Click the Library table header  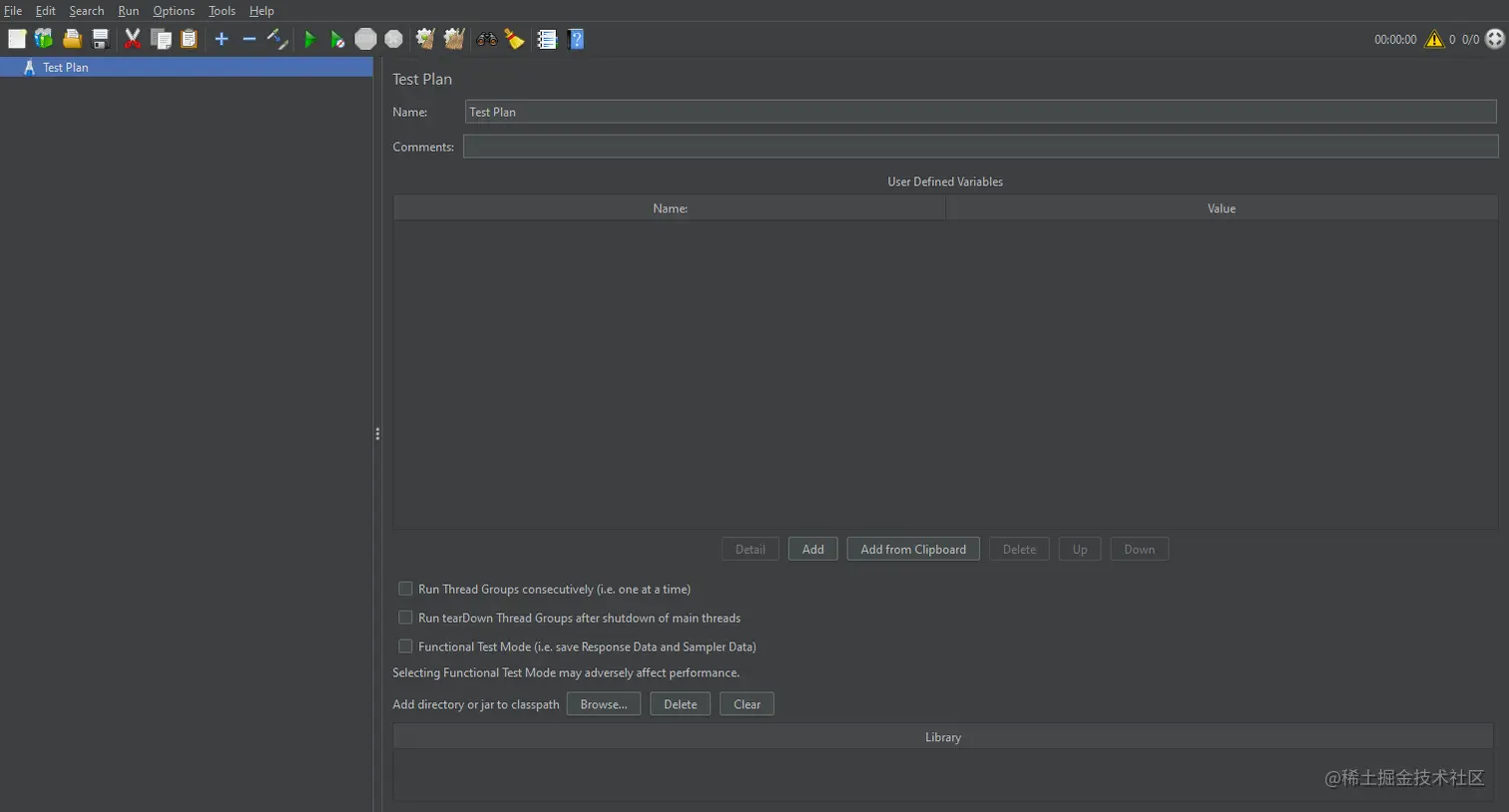tap(943, 737)
